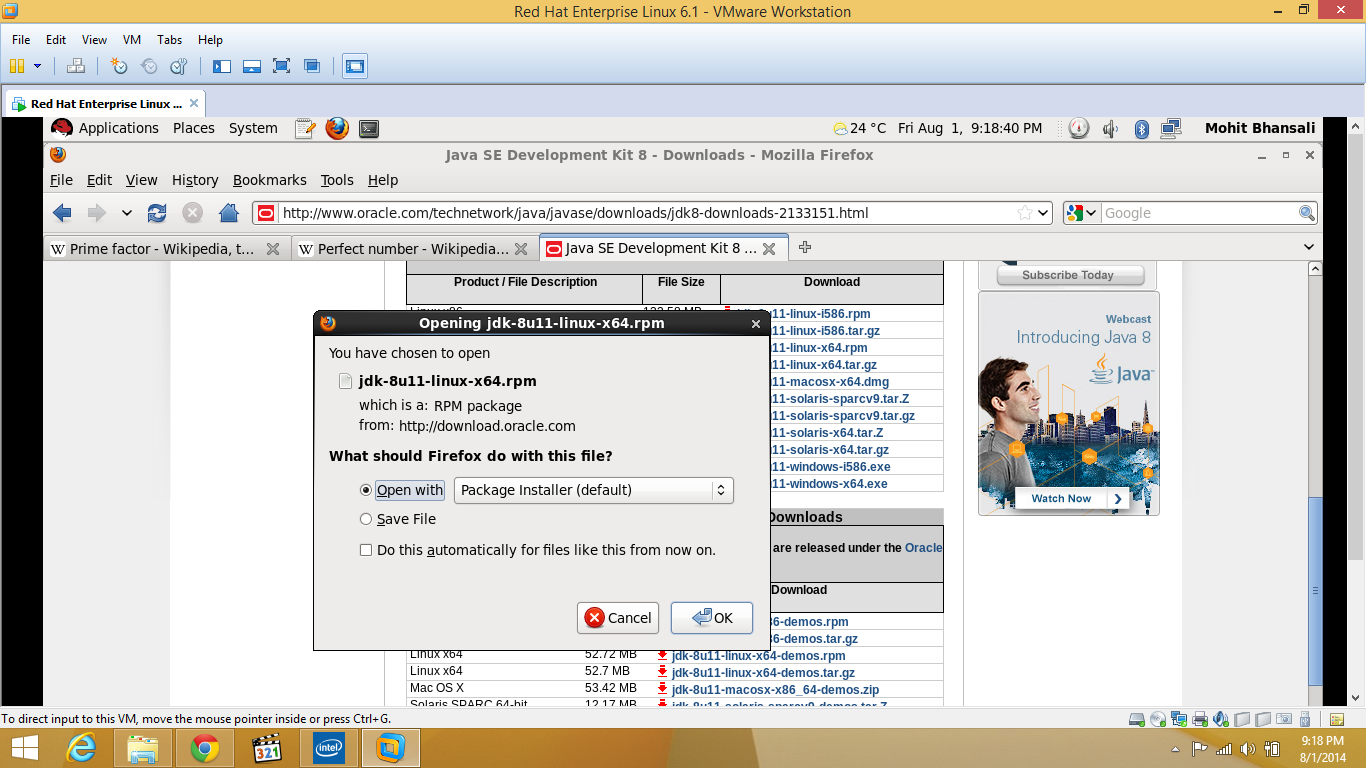1366x768 pixels.
Task: Open the Firefox History menu
Action: coord(195,180)
